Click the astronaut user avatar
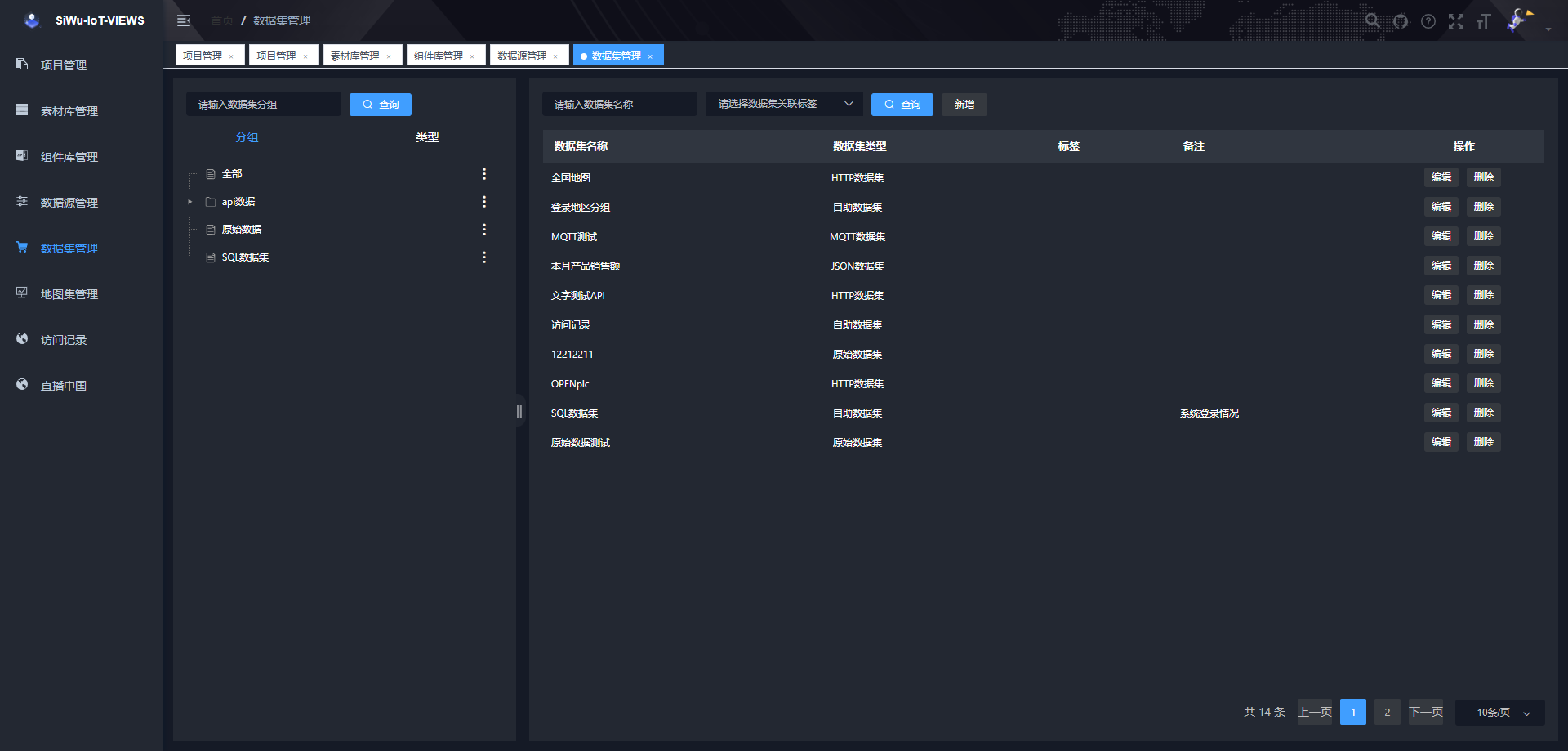The height and width of the screenshot is (751, 1568). pos(1518,20)
